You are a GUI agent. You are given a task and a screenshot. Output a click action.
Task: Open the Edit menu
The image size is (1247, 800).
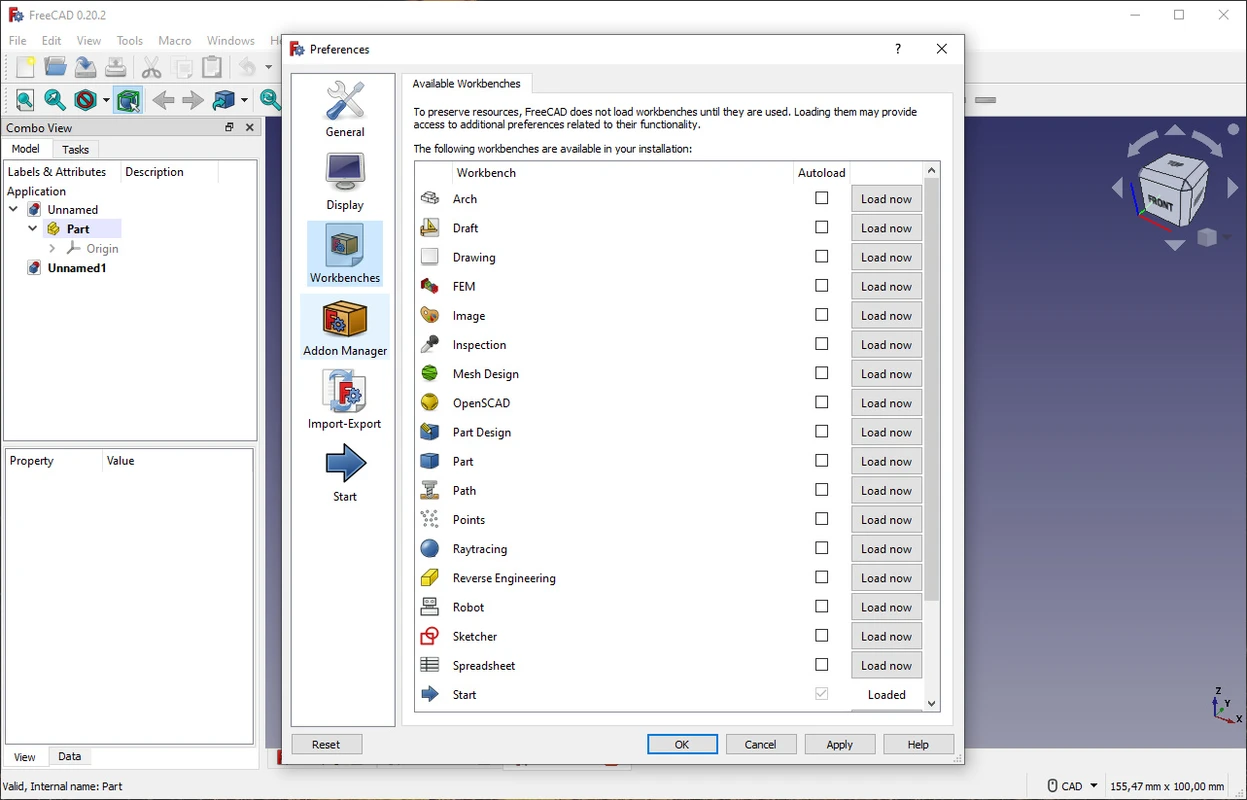coord(52,40)
